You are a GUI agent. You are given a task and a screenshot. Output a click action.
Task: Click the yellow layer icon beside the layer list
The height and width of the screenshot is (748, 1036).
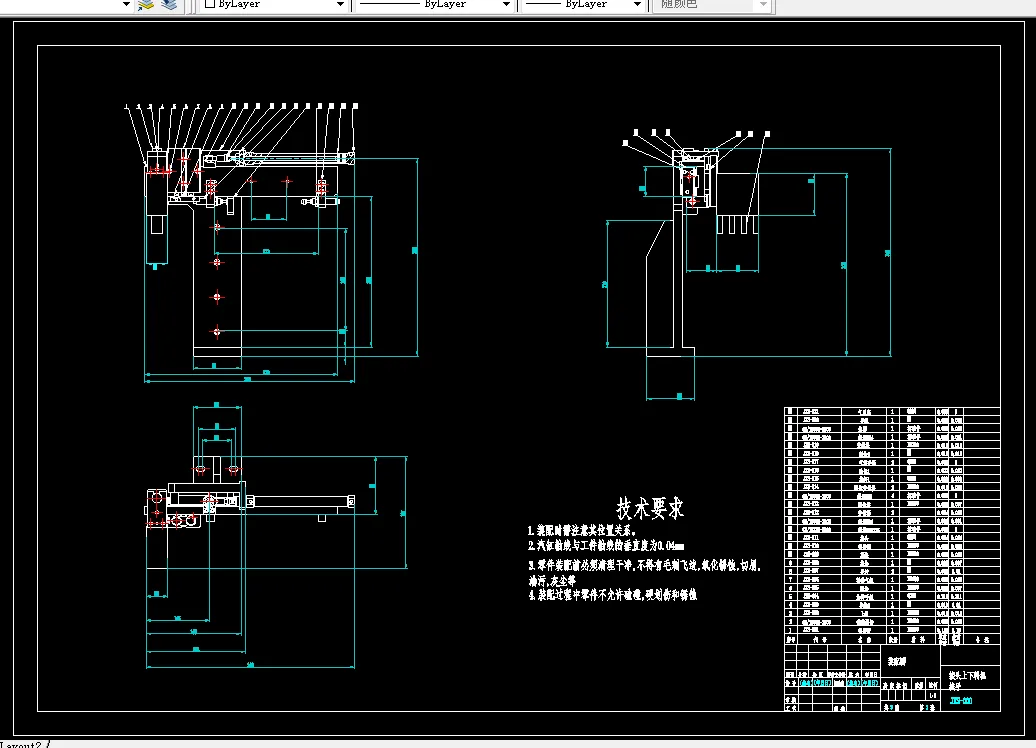pos(146,5)
